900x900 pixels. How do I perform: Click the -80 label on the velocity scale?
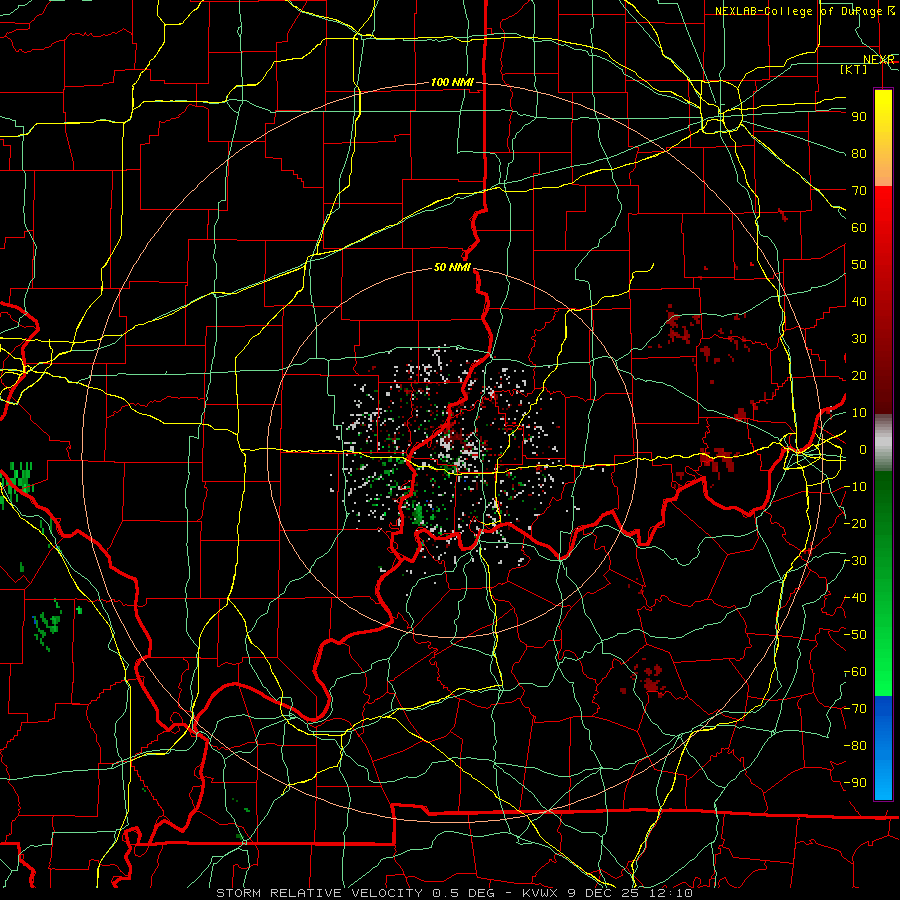pos(856,746)
